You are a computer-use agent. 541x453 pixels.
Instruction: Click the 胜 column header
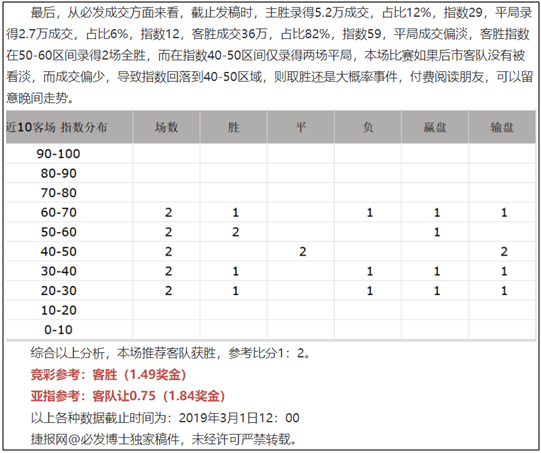pos(234,127)
